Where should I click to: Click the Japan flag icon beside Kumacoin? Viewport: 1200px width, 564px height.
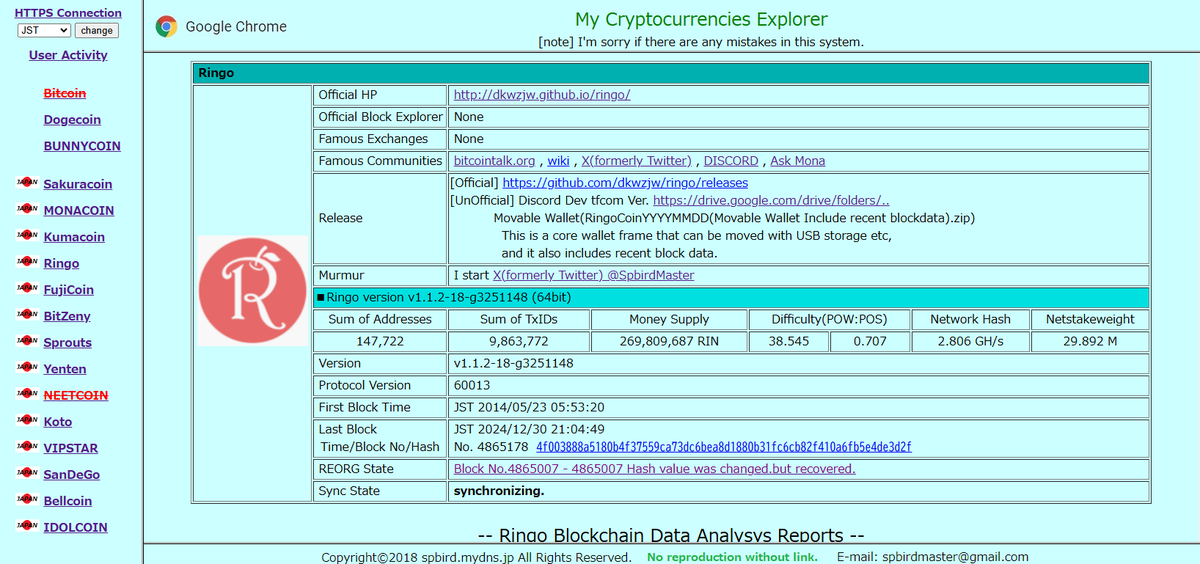[x=27, y=236]
